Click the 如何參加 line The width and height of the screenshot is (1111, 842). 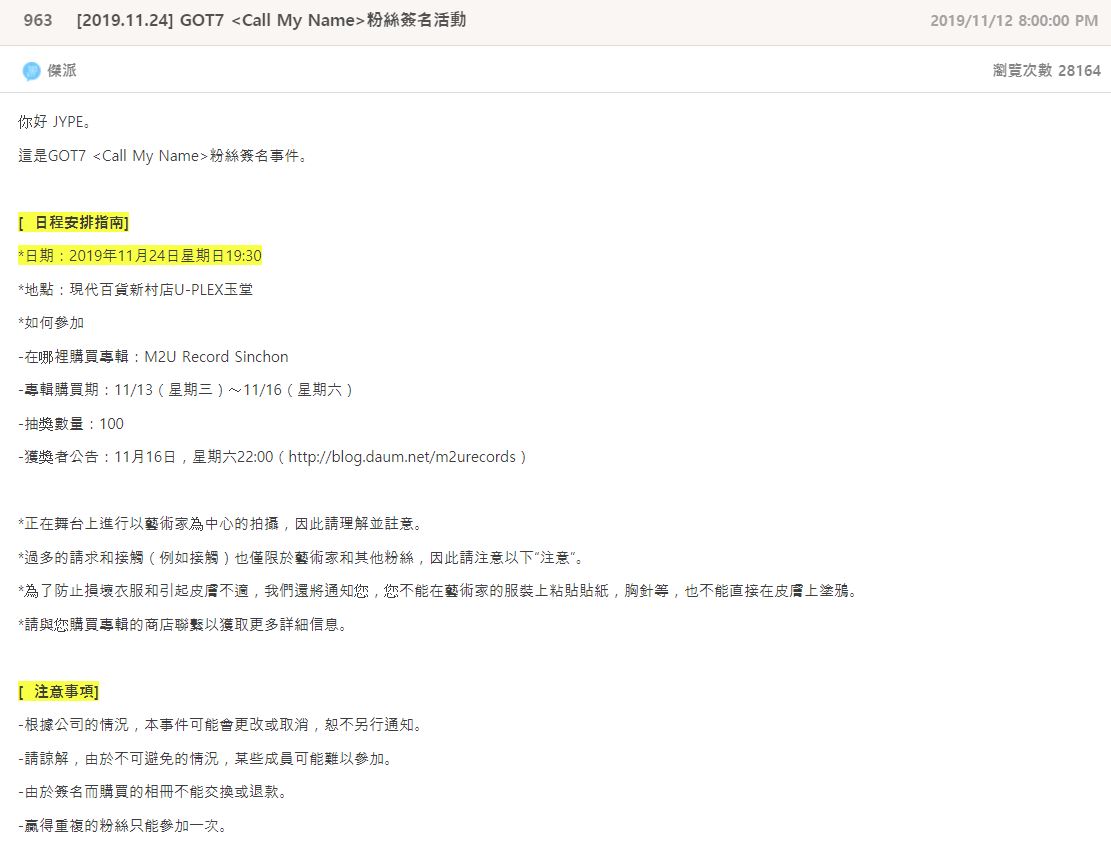[x=51, y=323]
